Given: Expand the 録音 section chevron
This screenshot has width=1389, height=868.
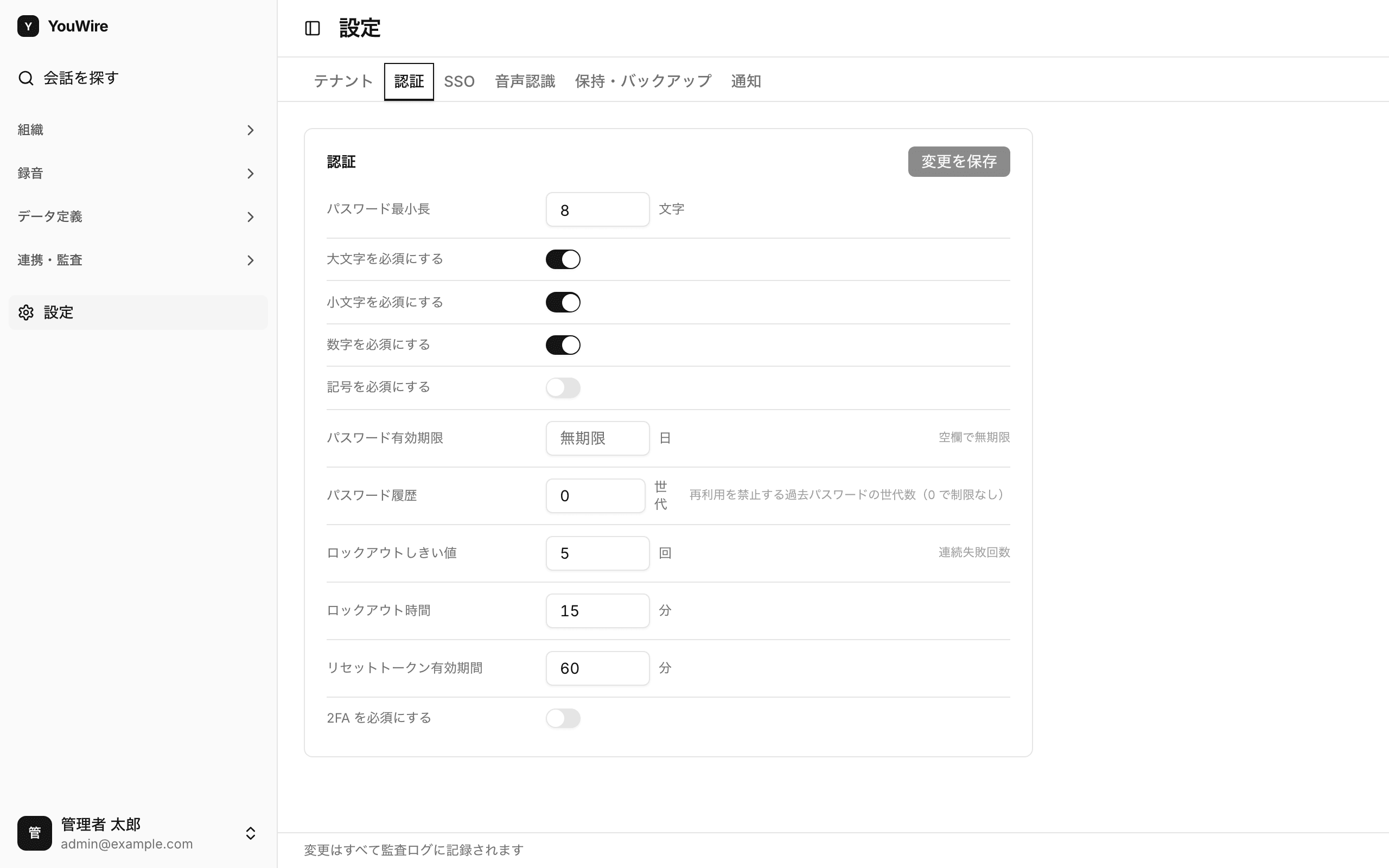Looking at the screenshot, I should click(x=250, y=174).
